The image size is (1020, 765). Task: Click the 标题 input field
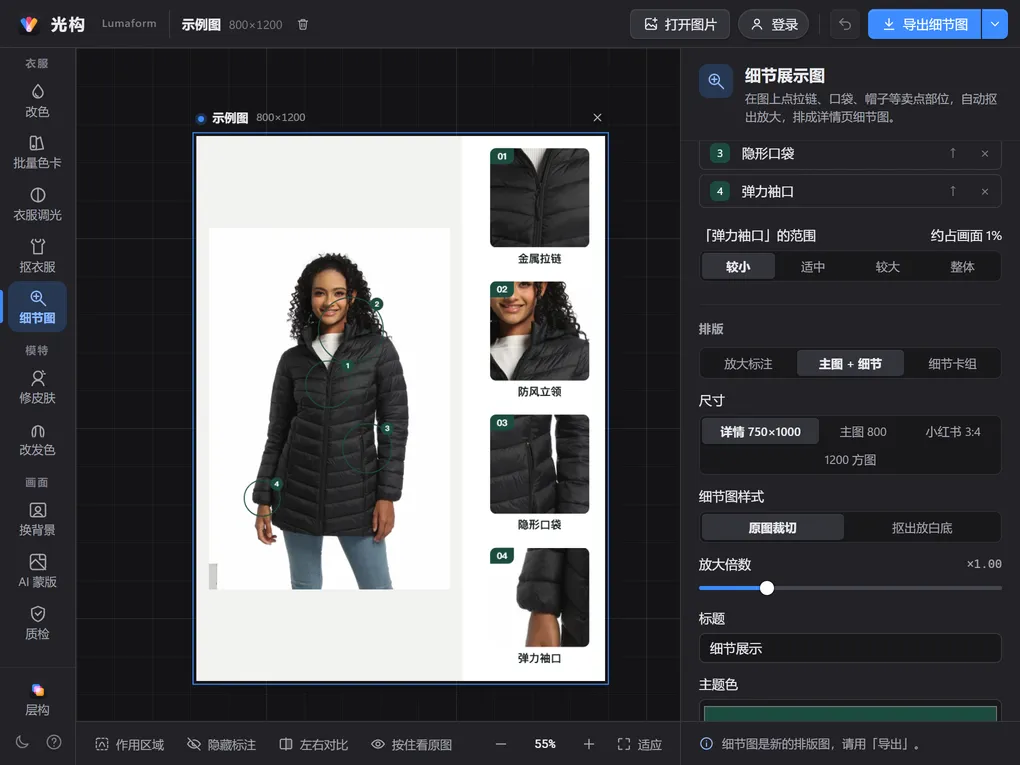(x=850, y=648)
